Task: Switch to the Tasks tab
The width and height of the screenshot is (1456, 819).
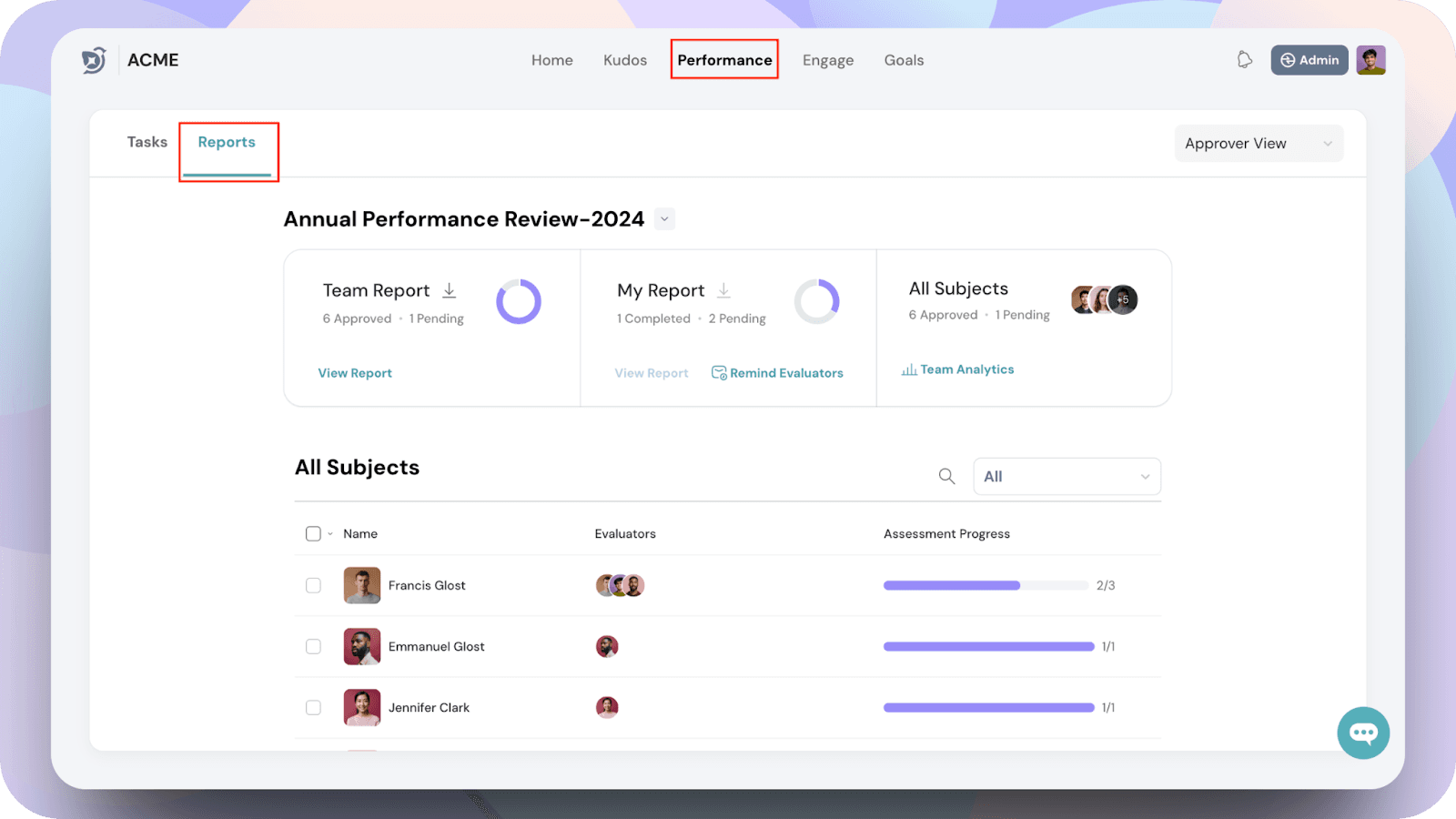Action: (x=147, y=142)
